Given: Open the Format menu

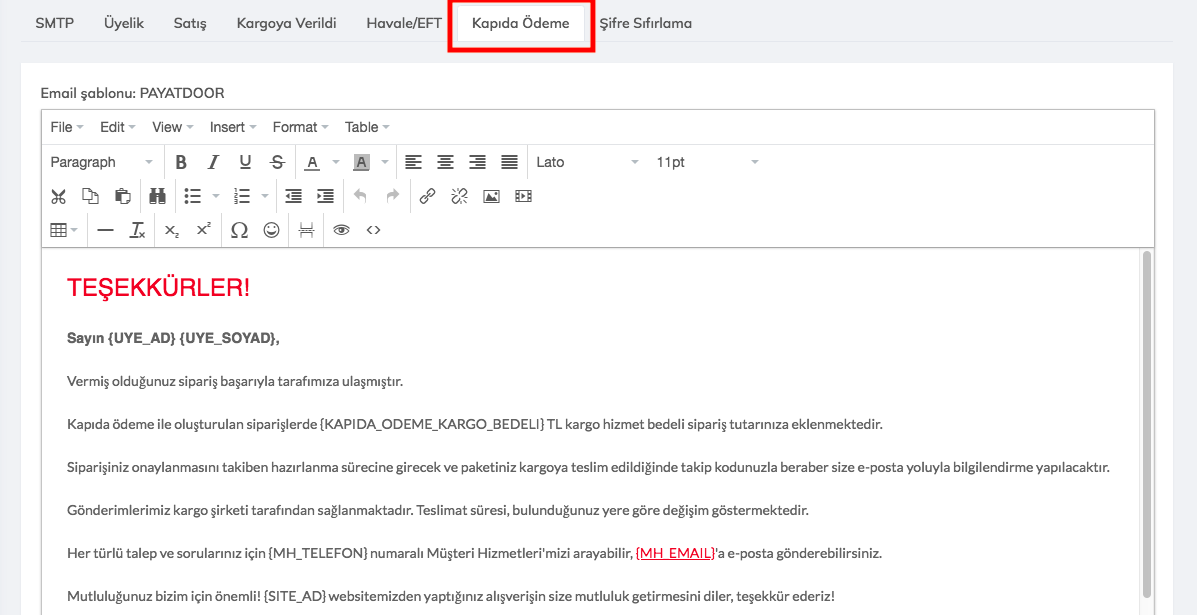Looking at the screenshot, I should coord(299,127).
